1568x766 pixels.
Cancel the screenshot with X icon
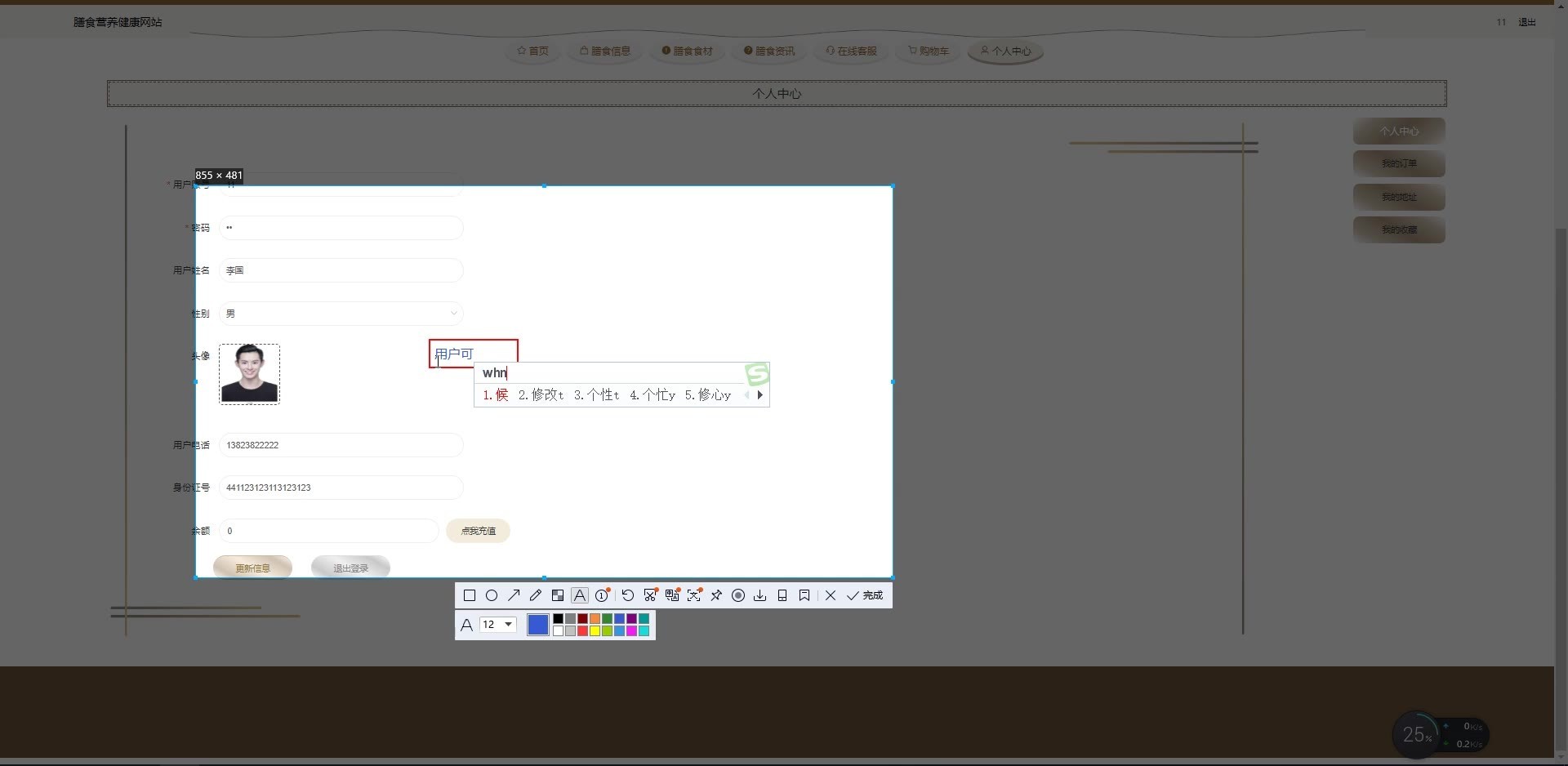coord(831,595)
